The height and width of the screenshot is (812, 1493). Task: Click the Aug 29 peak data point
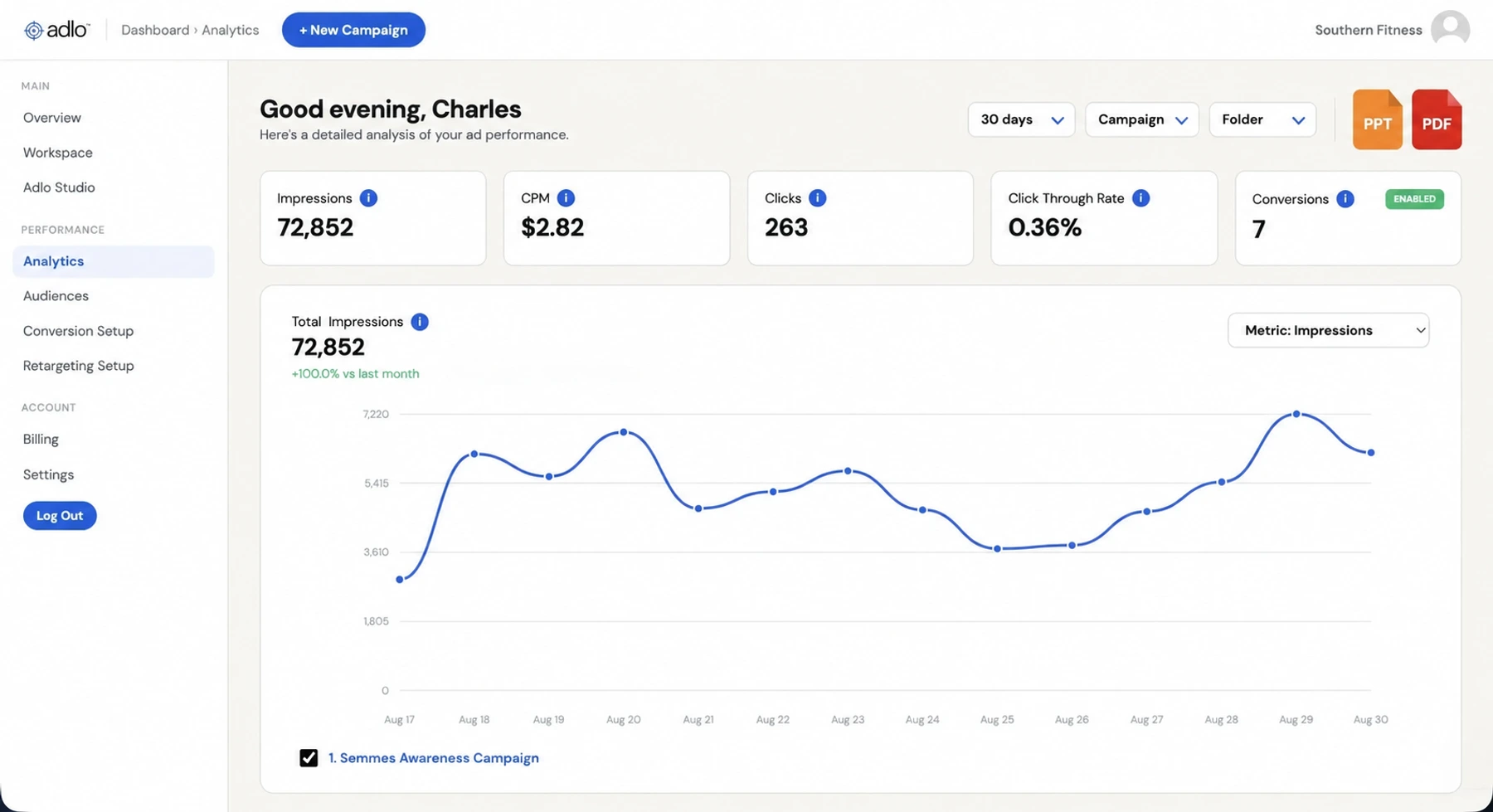tap(1296, 414)
